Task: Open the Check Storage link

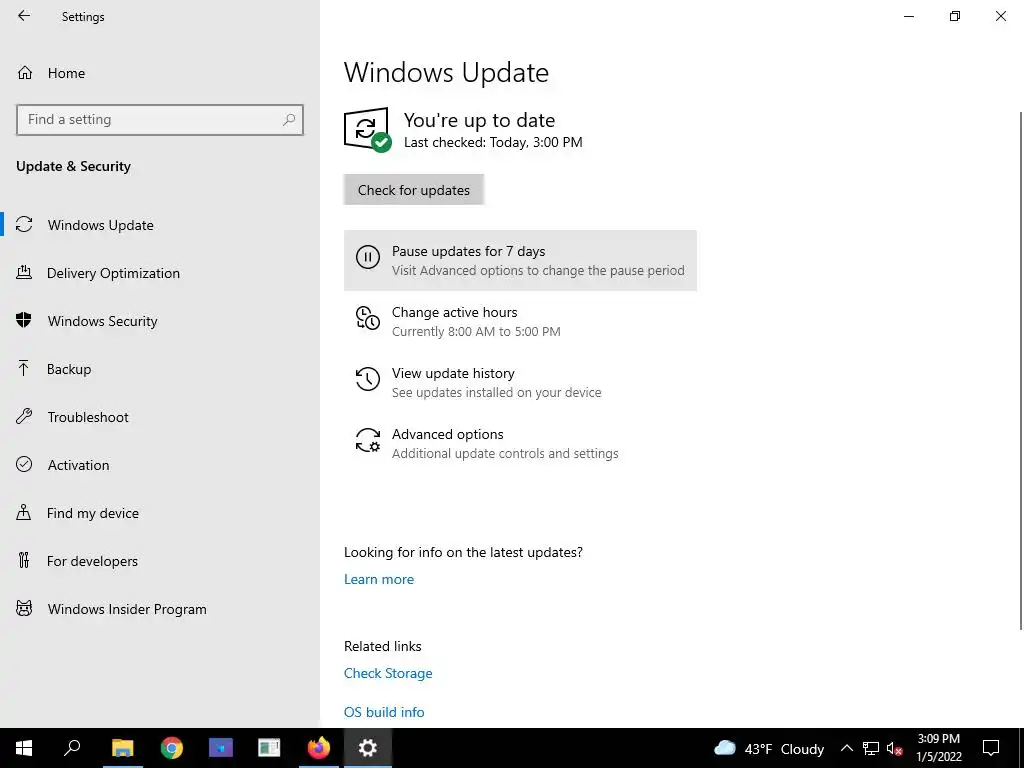Action: tap(388, 673)
